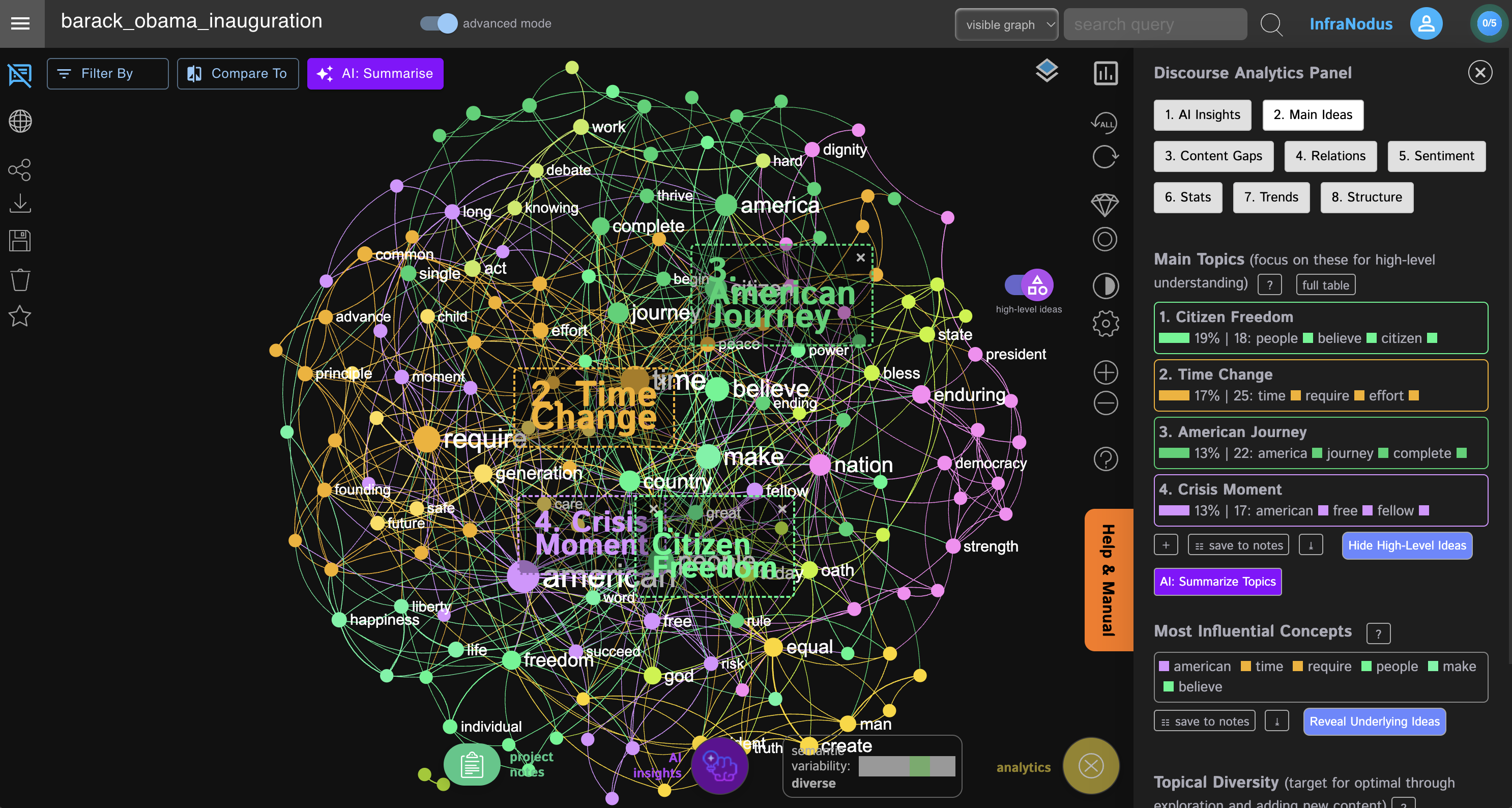Zoom in with plus circle icon
1512x808 pixels.
click(x=1106, y=372)
